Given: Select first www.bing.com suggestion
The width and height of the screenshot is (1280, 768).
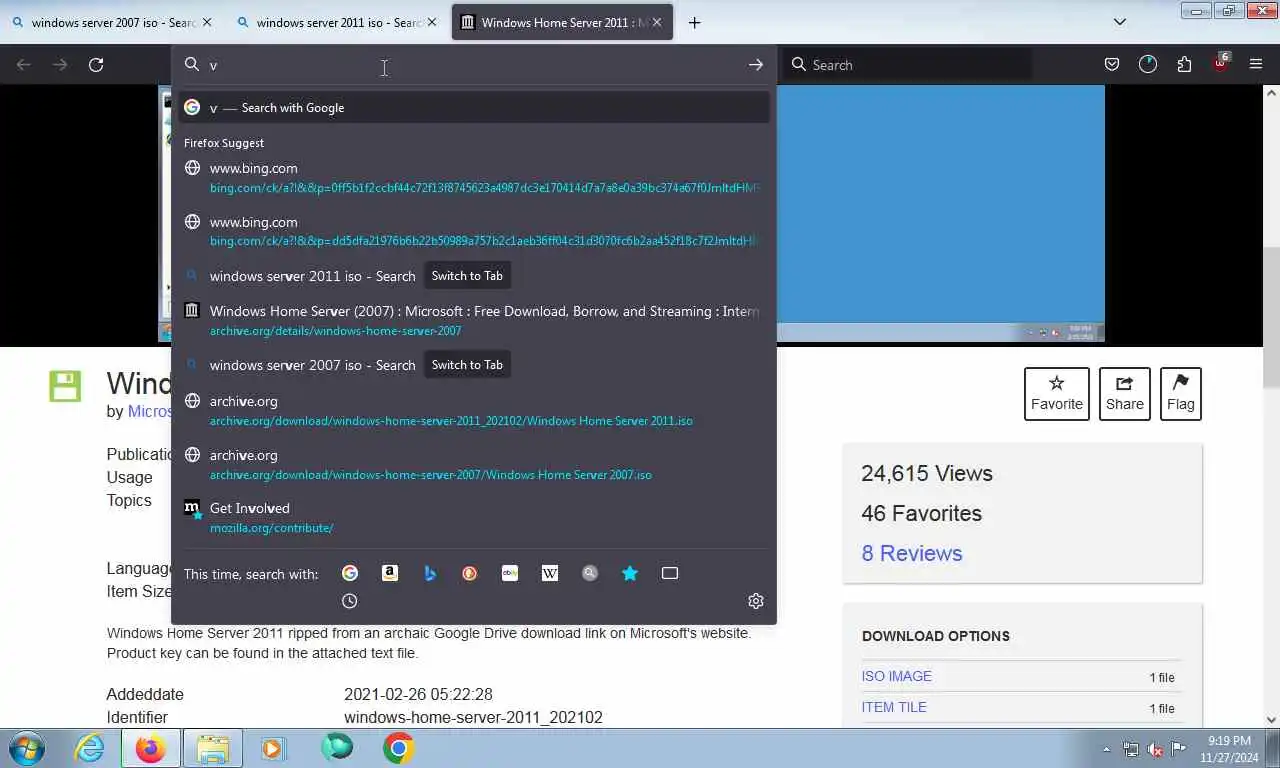Looking at the screenshot, I should [x=474, y=177].
